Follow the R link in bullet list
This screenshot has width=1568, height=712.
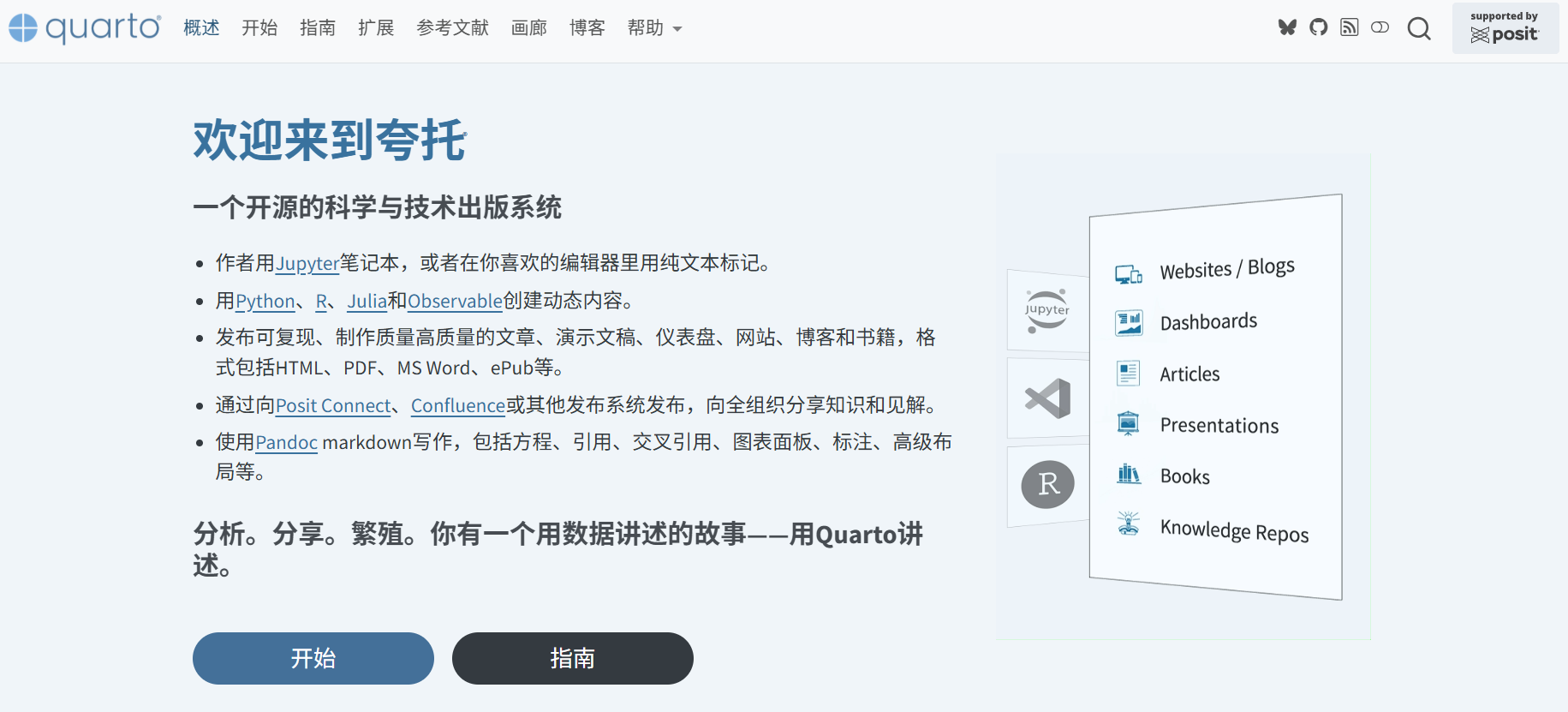point(322,301)
